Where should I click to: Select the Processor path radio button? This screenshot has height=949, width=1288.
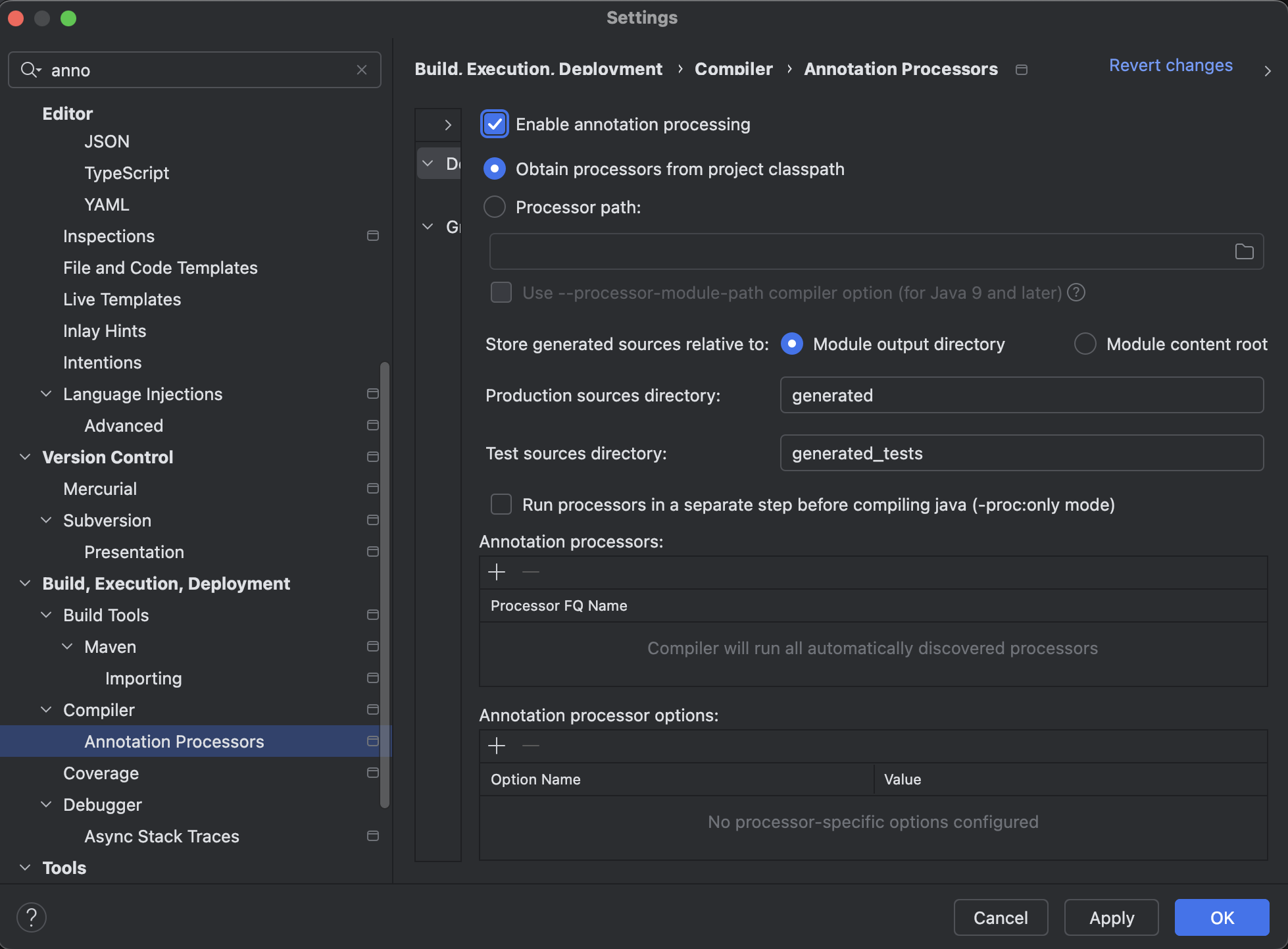(495, 207)
